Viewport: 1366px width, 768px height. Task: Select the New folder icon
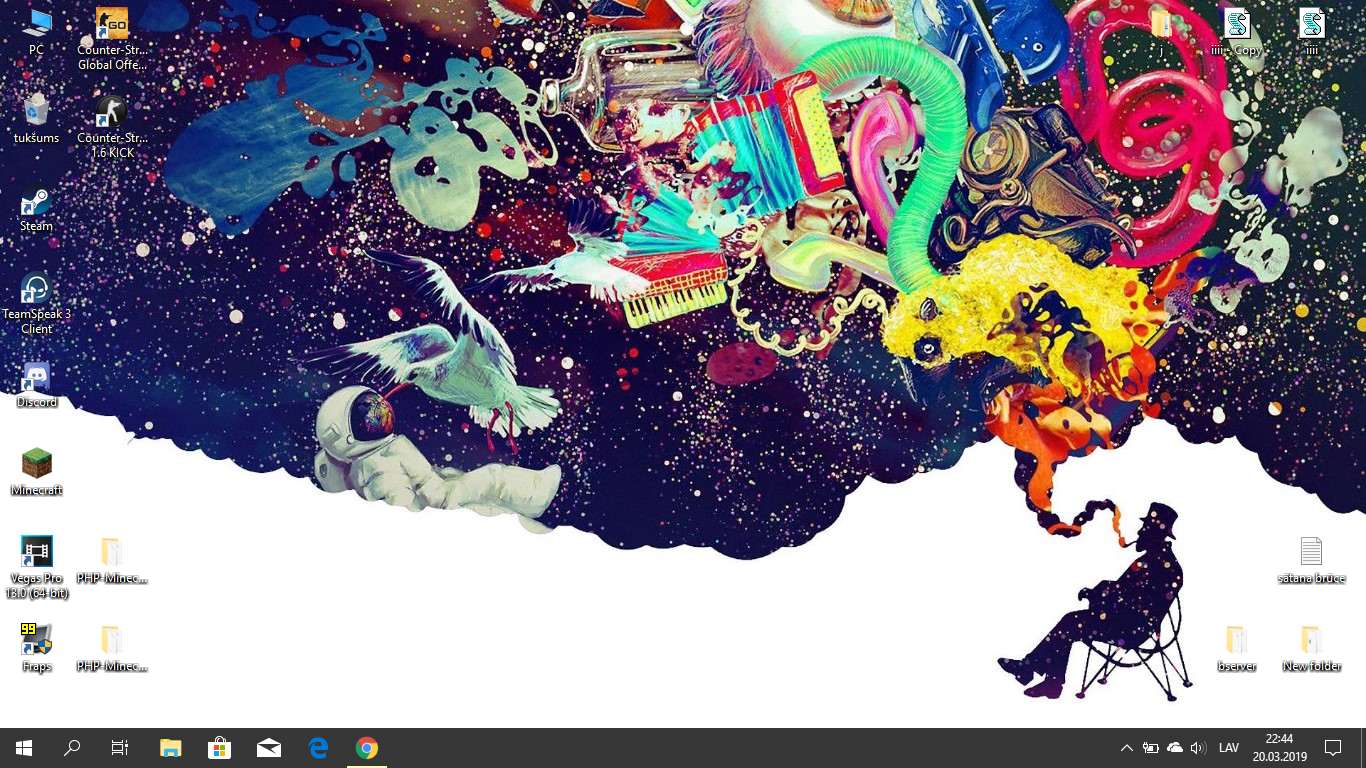[1311, 648]
